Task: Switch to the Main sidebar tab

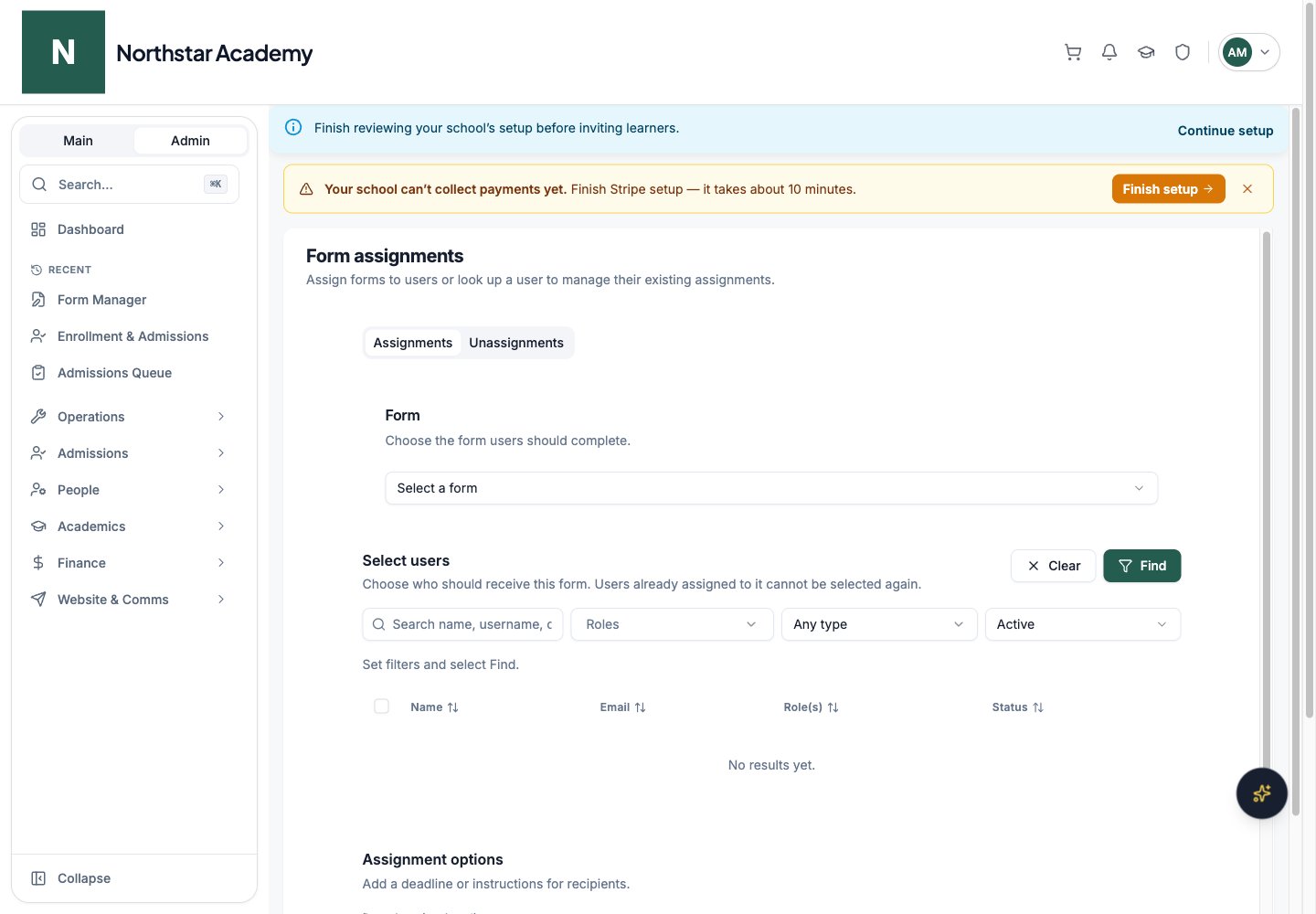Action: click(x=78, y=141)
